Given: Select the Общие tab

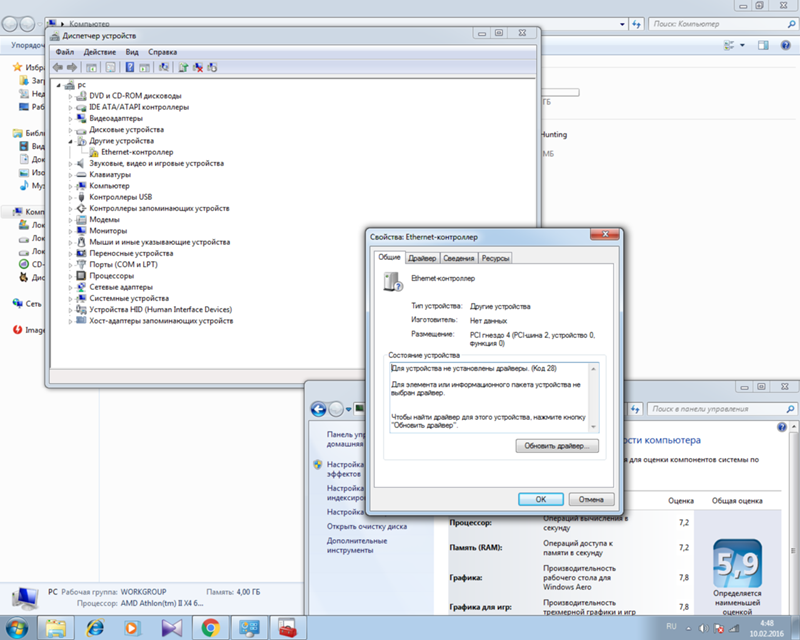Looking at the screenshot, I should coord(389,257).
